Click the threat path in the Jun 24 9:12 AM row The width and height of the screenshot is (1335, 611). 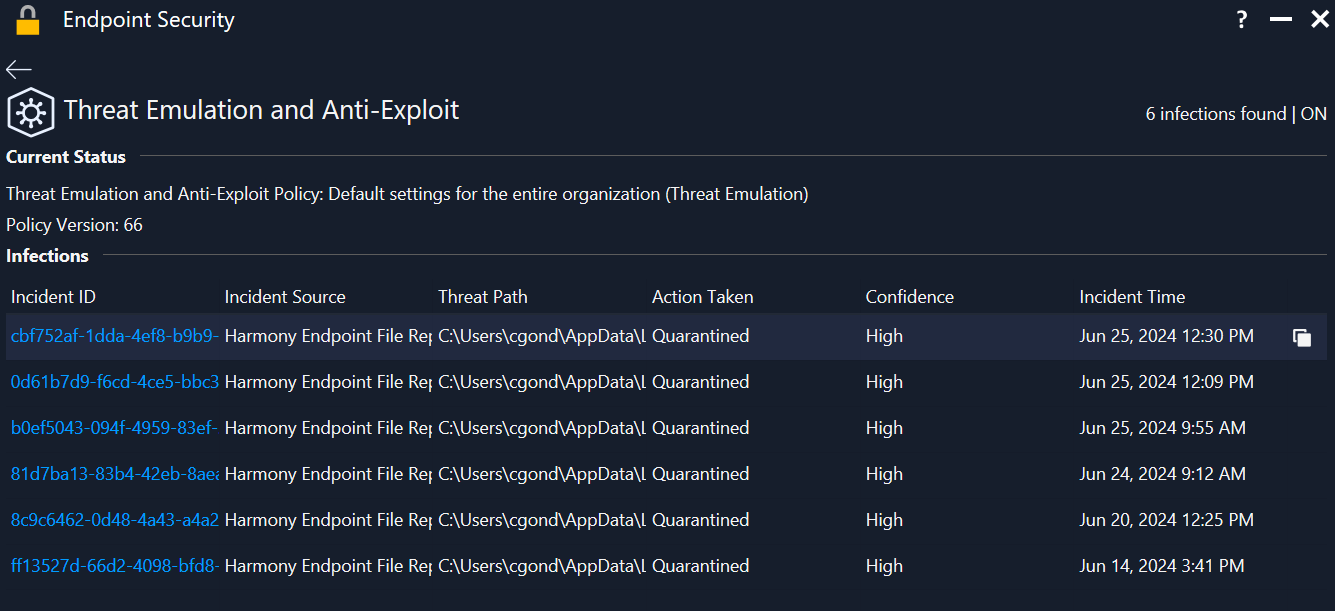pos(542,474)
